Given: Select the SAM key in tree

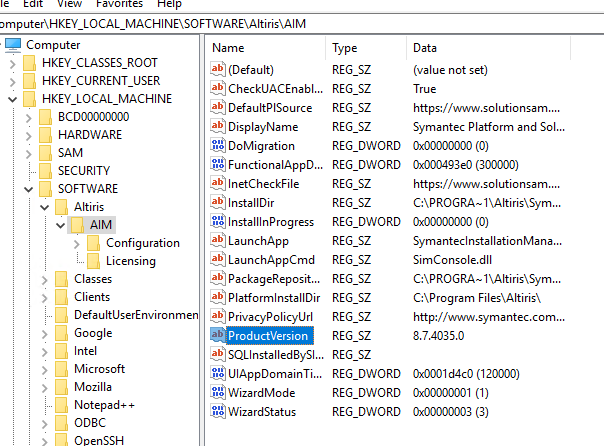Looking at the screenshot, I should click(x=70, y=153).
